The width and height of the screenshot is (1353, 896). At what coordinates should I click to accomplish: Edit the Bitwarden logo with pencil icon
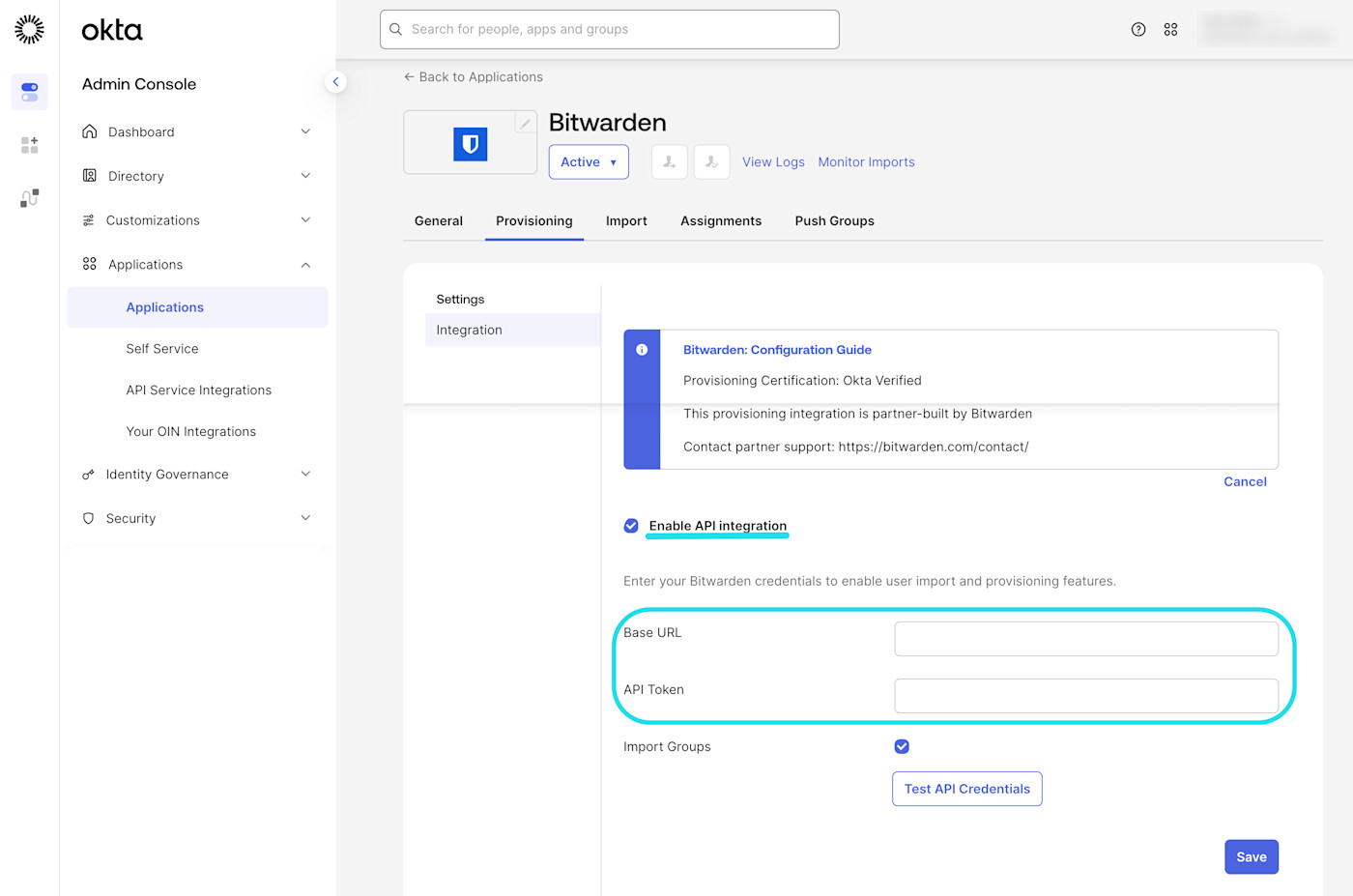526,123
